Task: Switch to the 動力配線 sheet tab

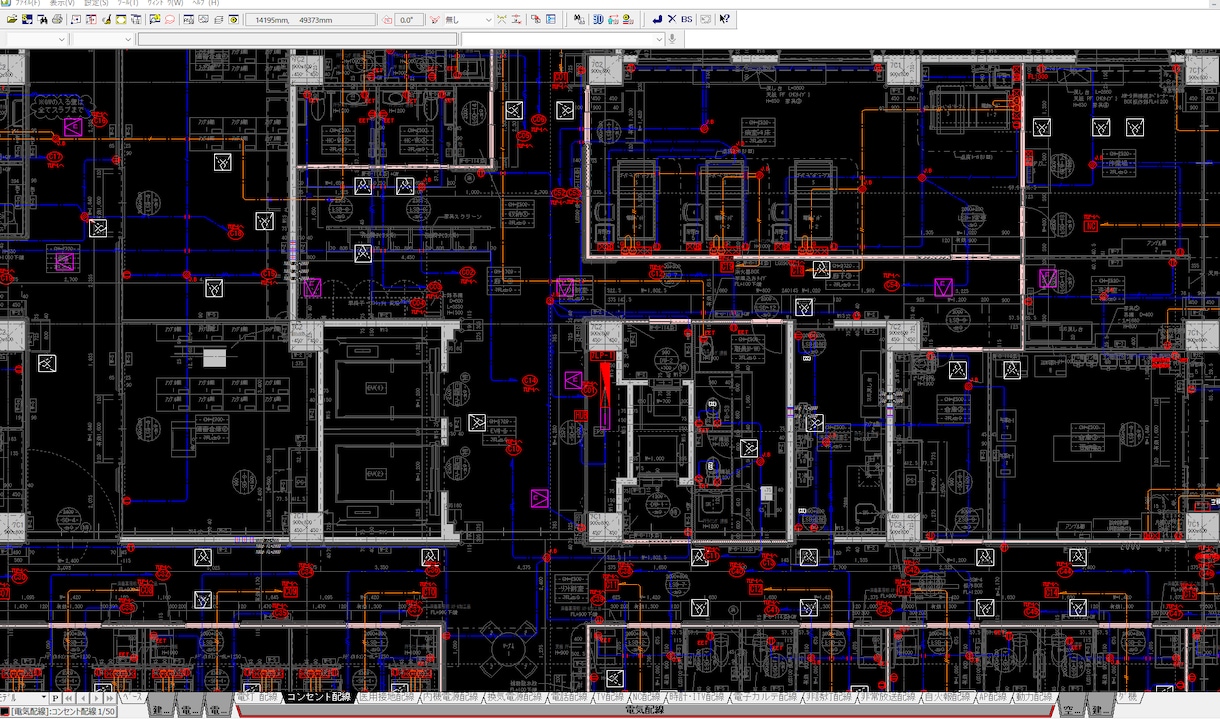Action: 1036,697
